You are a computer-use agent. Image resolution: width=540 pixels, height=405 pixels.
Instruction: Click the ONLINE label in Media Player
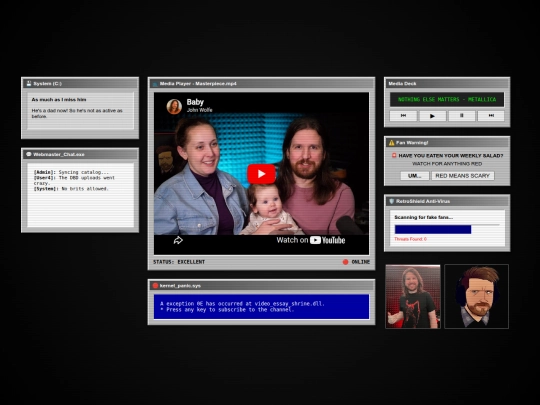click(361, 262)
